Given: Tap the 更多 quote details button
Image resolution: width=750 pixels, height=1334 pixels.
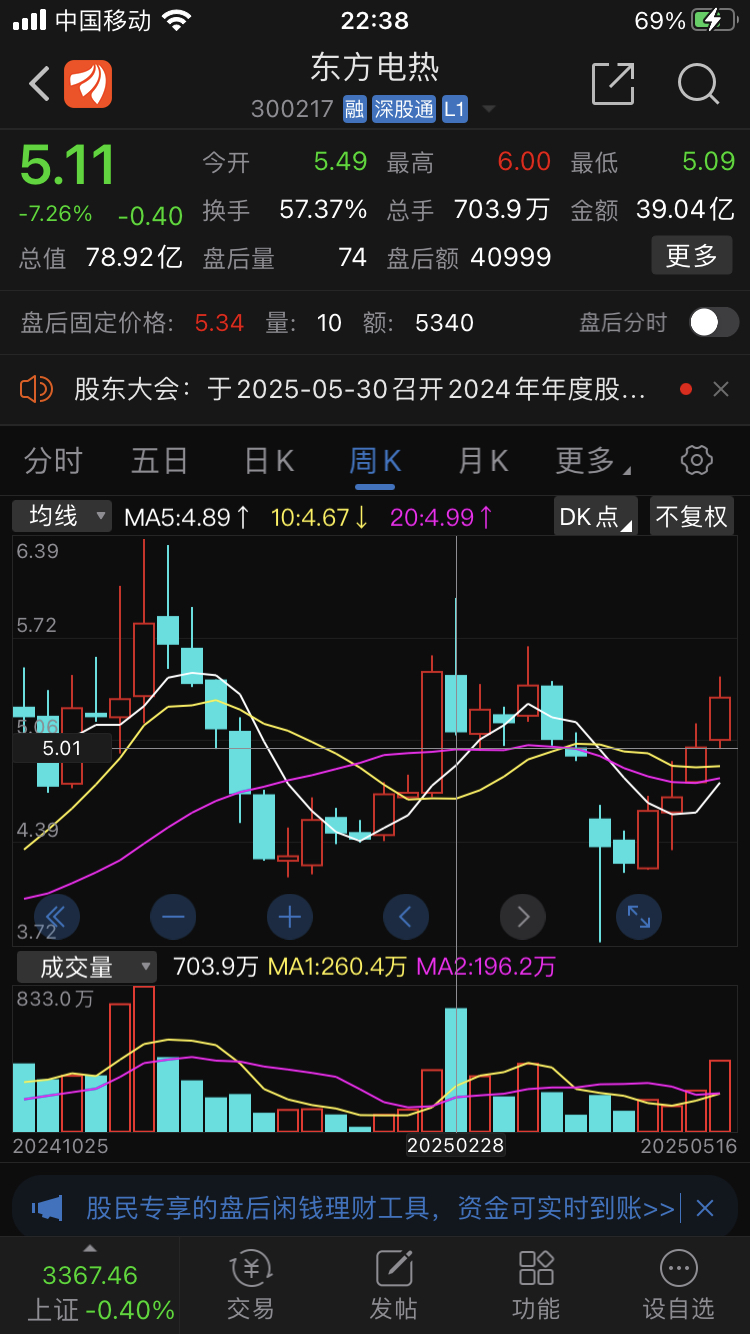Looking at the screenshot, I should click(x=692, y=256).
